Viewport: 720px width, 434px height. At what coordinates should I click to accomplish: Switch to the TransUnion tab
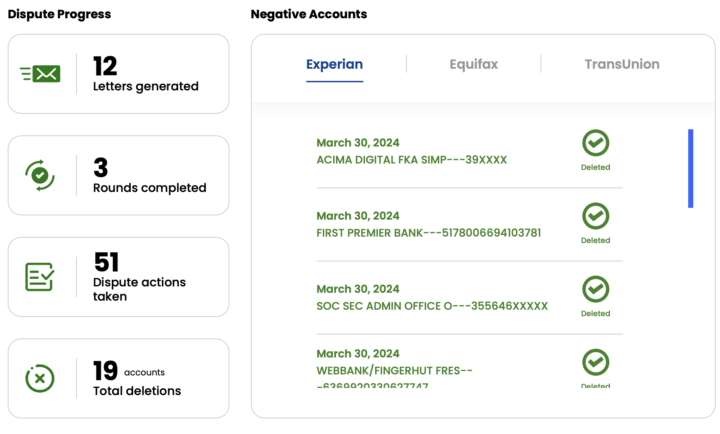click(622, 64)
